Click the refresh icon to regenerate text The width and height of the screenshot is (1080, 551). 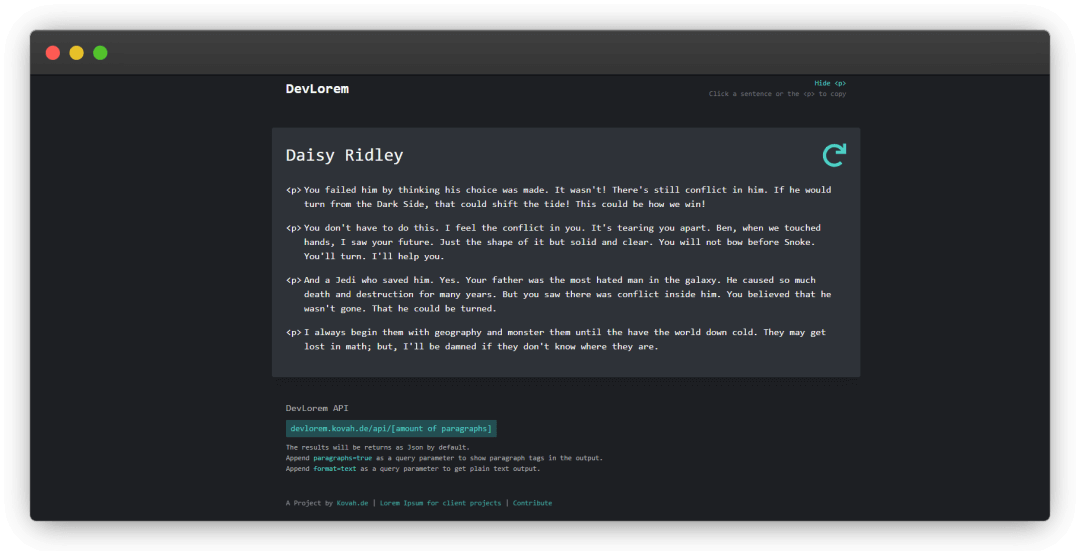pyautogui.click(x=833, y=155)
